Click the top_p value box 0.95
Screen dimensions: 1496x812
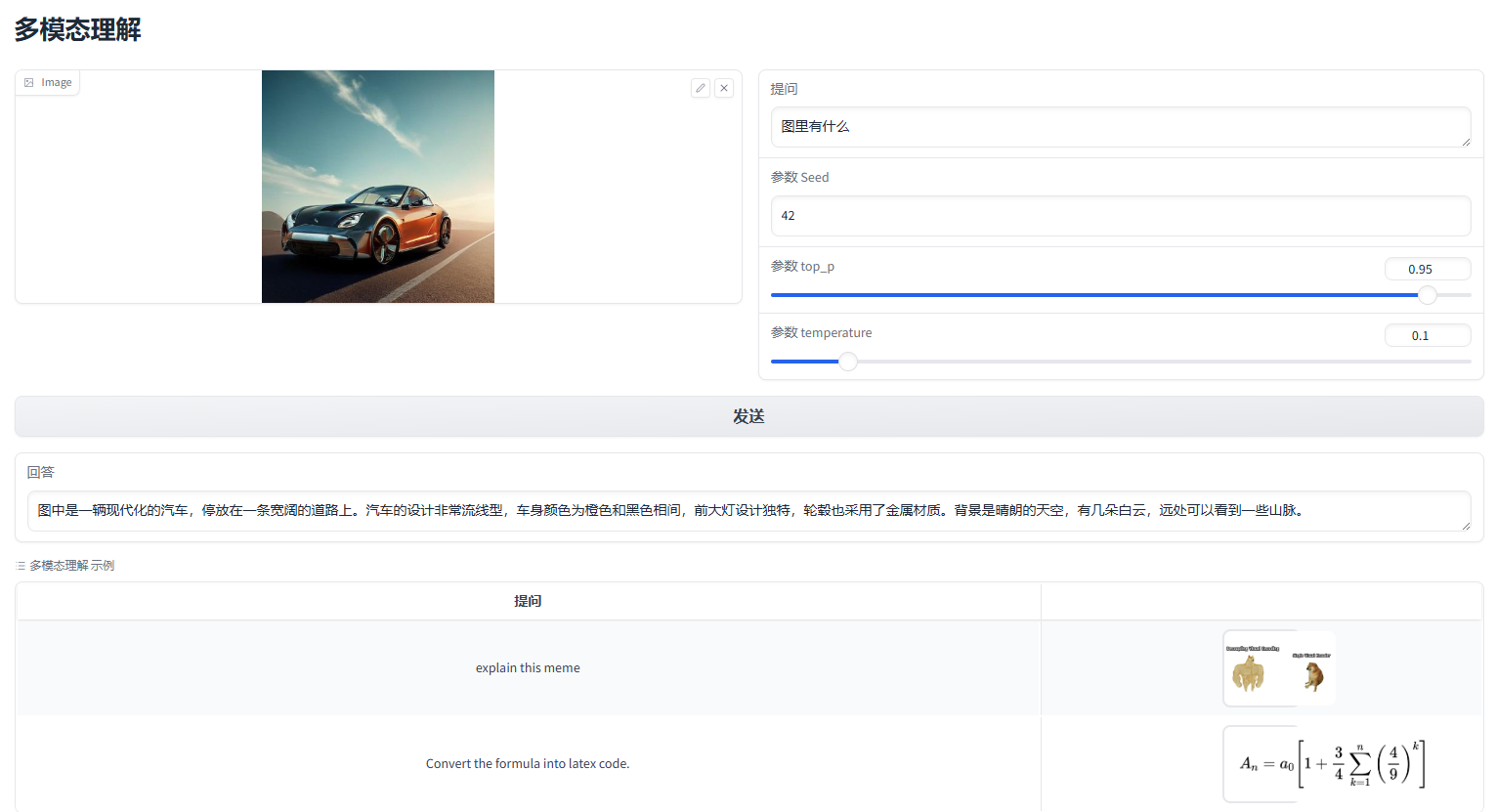click(x=1427, y=269)
